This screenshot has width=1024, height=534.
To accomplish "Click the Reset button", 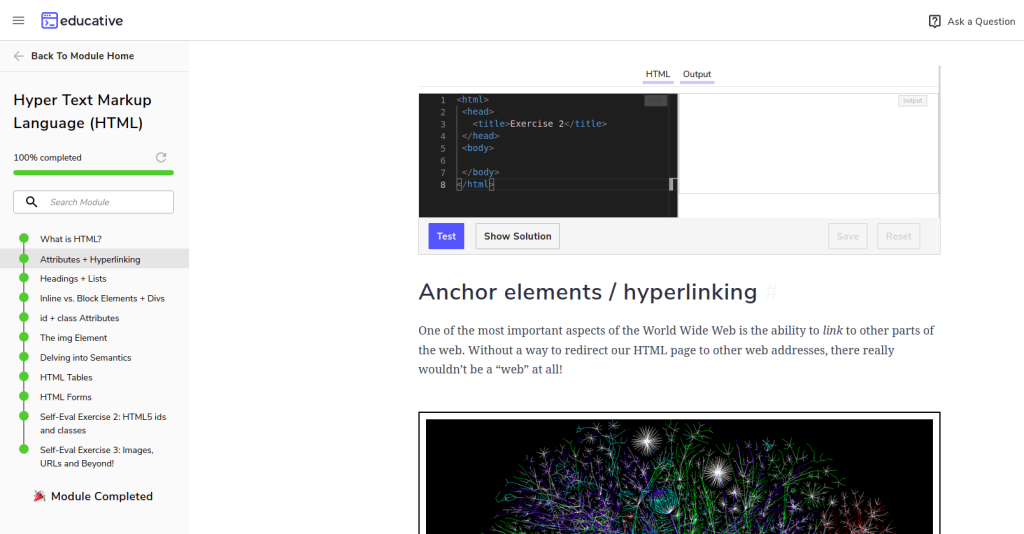I will 899,236.
